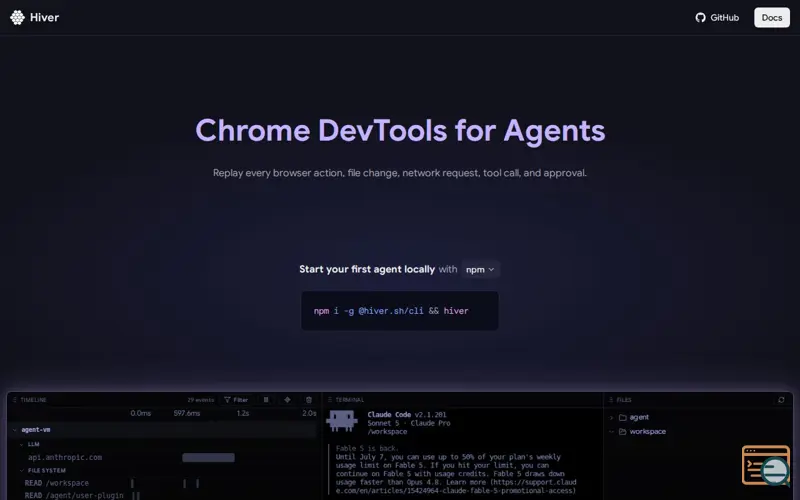Refresh the Files panel
The image size is (800, 500).
click(781, 400)
